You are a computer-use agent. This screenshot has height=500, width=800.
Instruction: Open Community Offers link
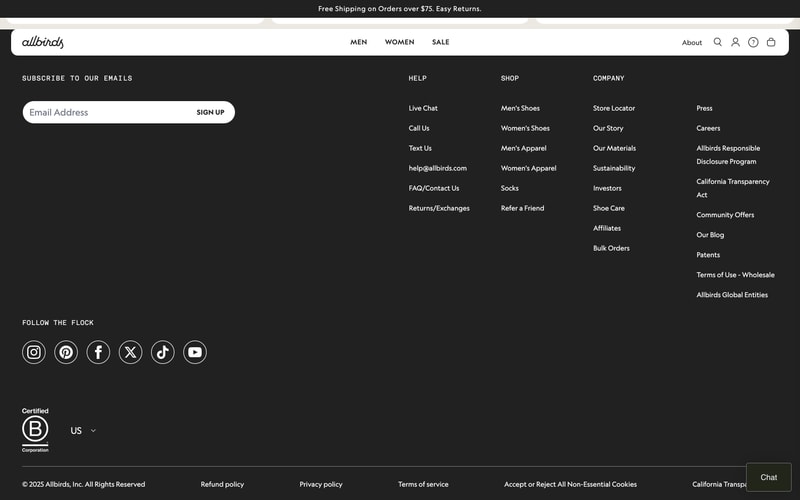[x=725, y=215]
